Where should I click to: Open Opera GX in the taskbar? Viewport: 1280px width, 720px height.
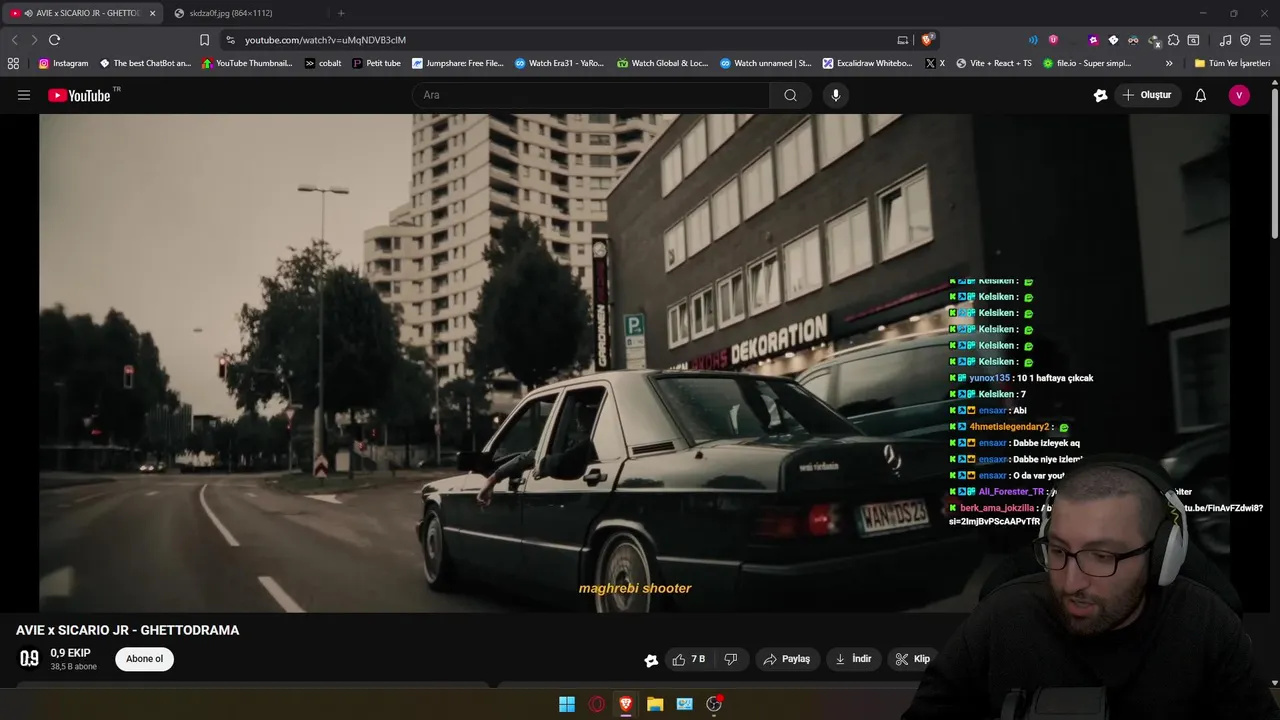coord(596,704)
